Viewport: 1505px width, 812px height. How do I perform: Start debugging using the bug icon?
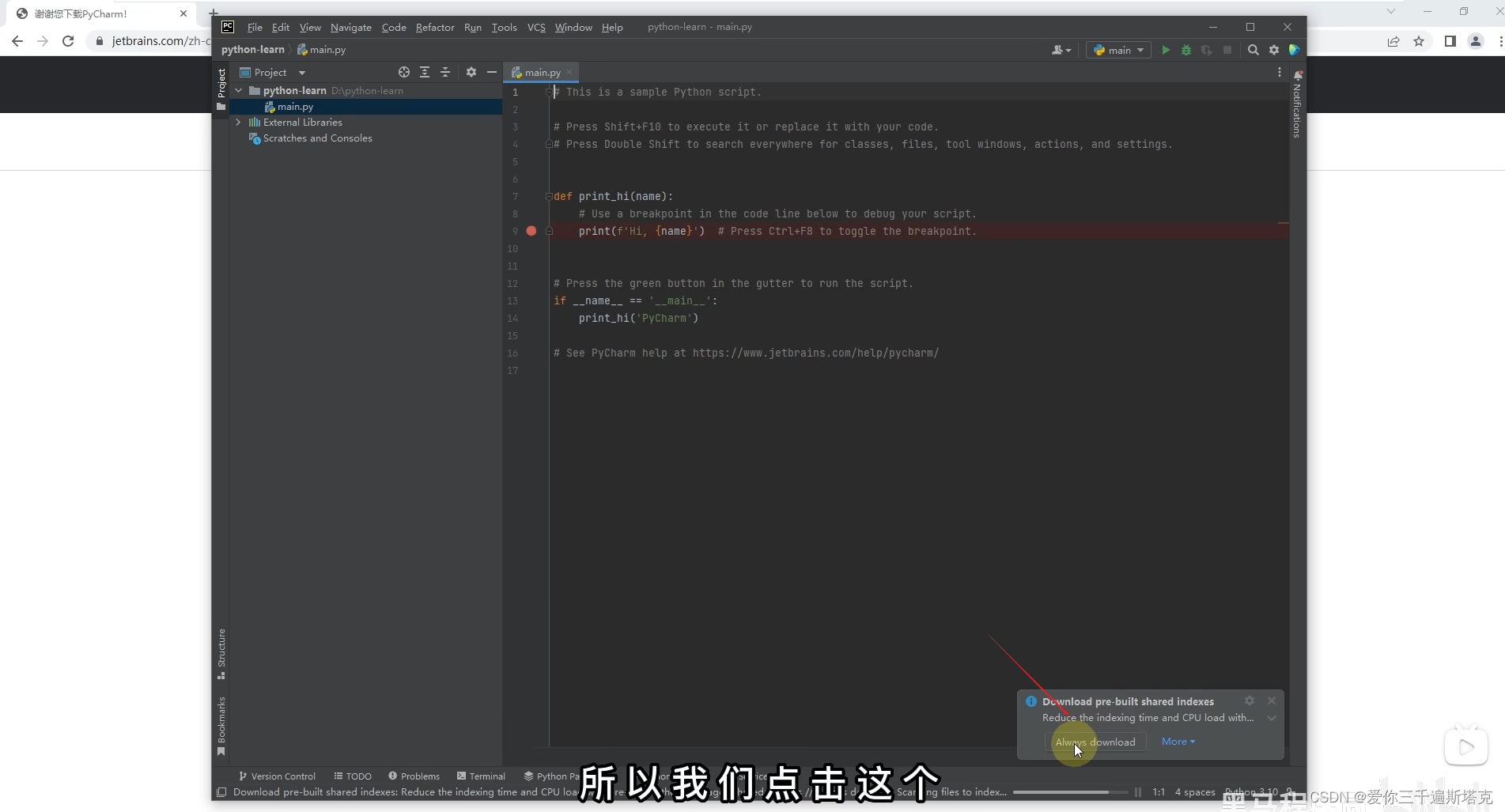tap(1185, 50)
